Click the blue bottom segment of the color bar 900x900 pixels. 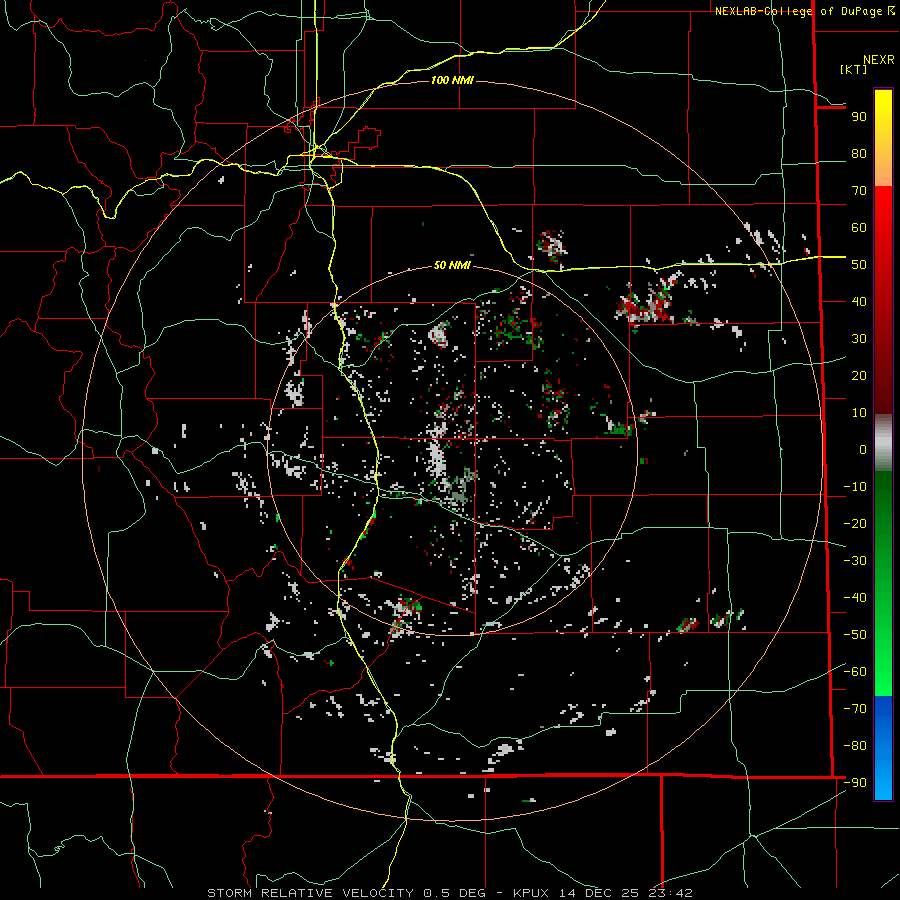pyautogui.click(x=883, y=748)
